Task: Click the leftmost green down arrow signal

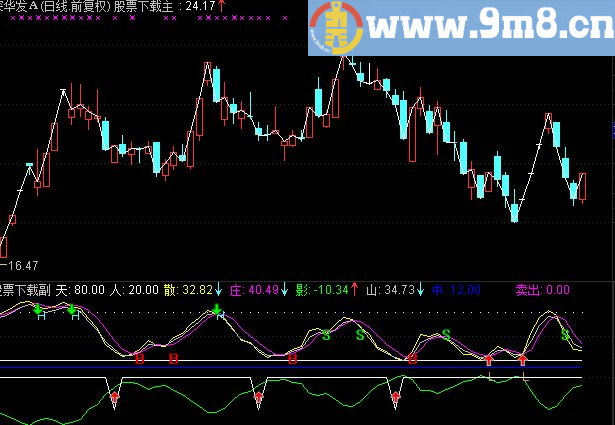Action: (x=38, y=310)
